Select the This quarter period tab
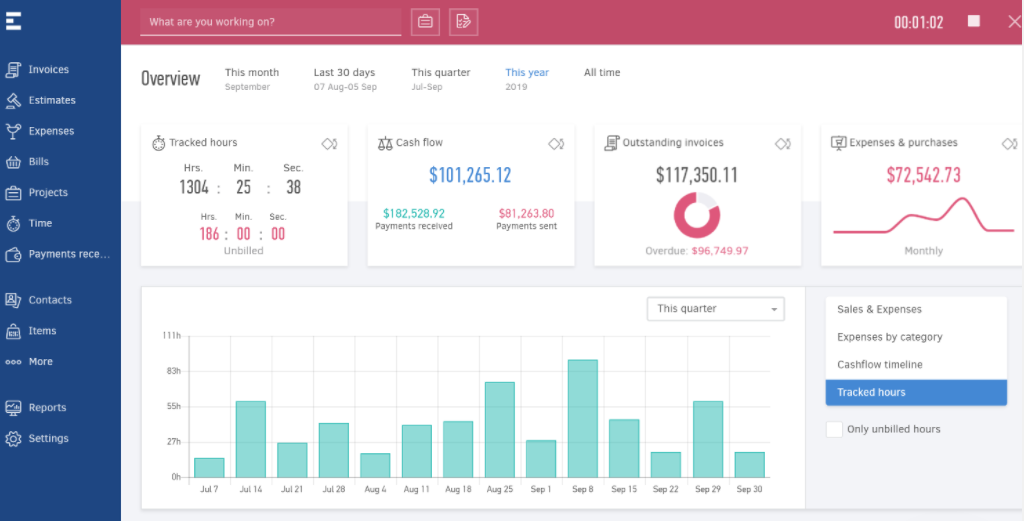This screenshot has height=521, width=1024. click(441, 79)
